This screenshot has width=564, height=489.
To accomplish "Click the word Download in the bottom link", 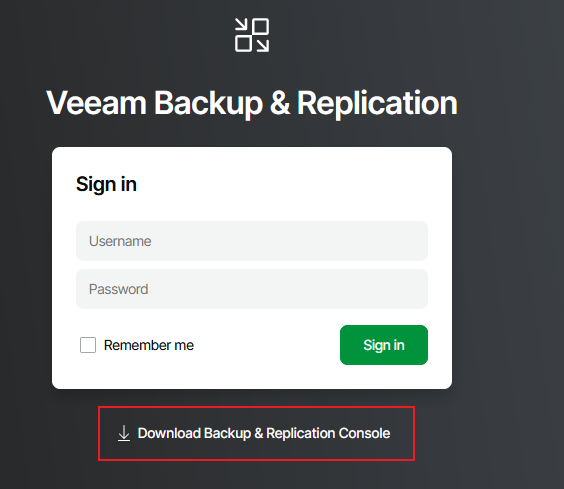I will (169, 433).
